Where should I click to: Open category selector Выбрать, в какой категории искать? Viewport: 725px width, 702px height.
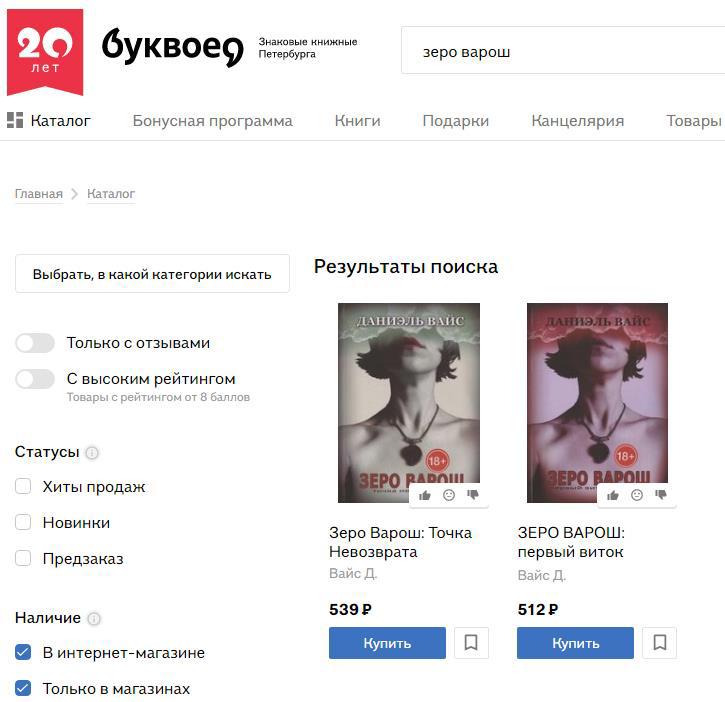pos(153,274)
